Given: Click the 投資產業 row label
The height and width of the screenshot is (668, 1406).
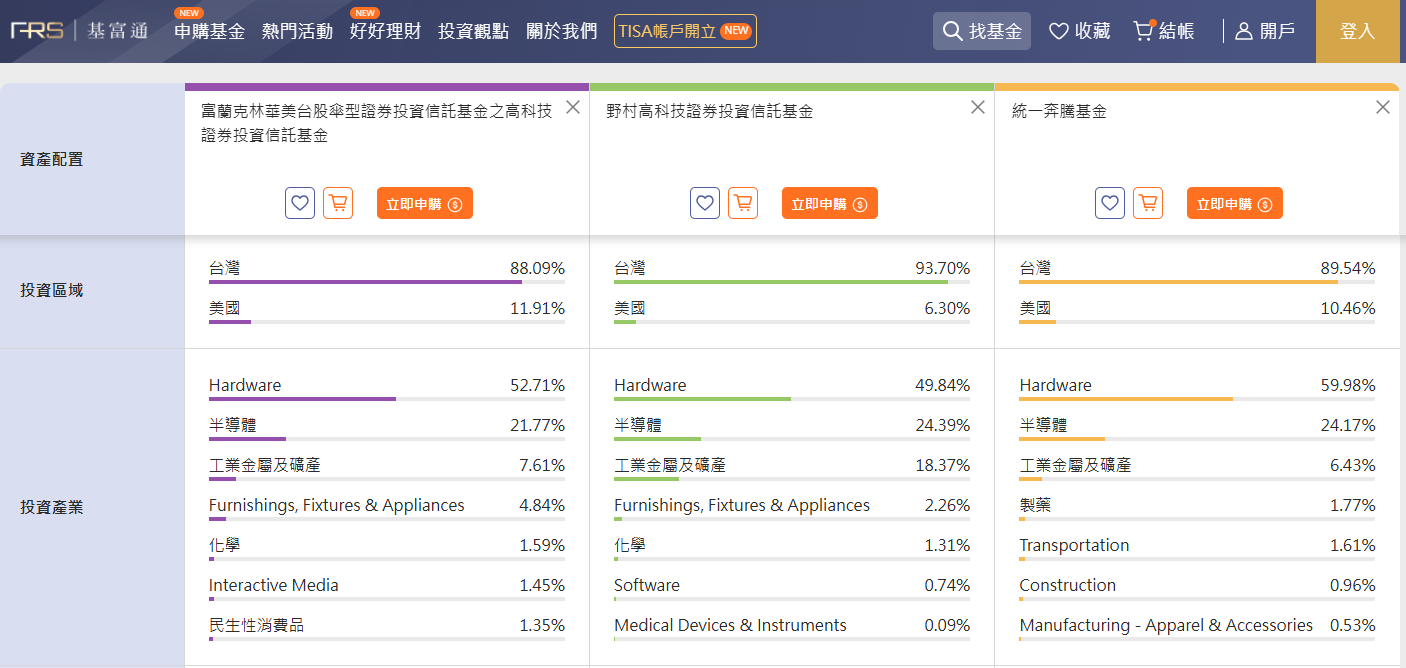Looking at the screenshot, I should 52,507.
